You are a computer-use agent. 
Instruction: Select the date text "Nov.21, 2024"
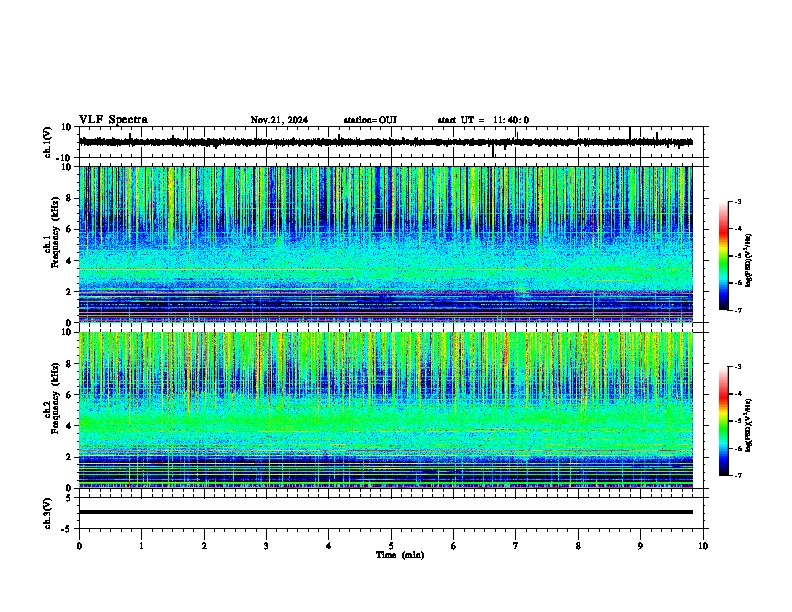[x=279, y=120]
